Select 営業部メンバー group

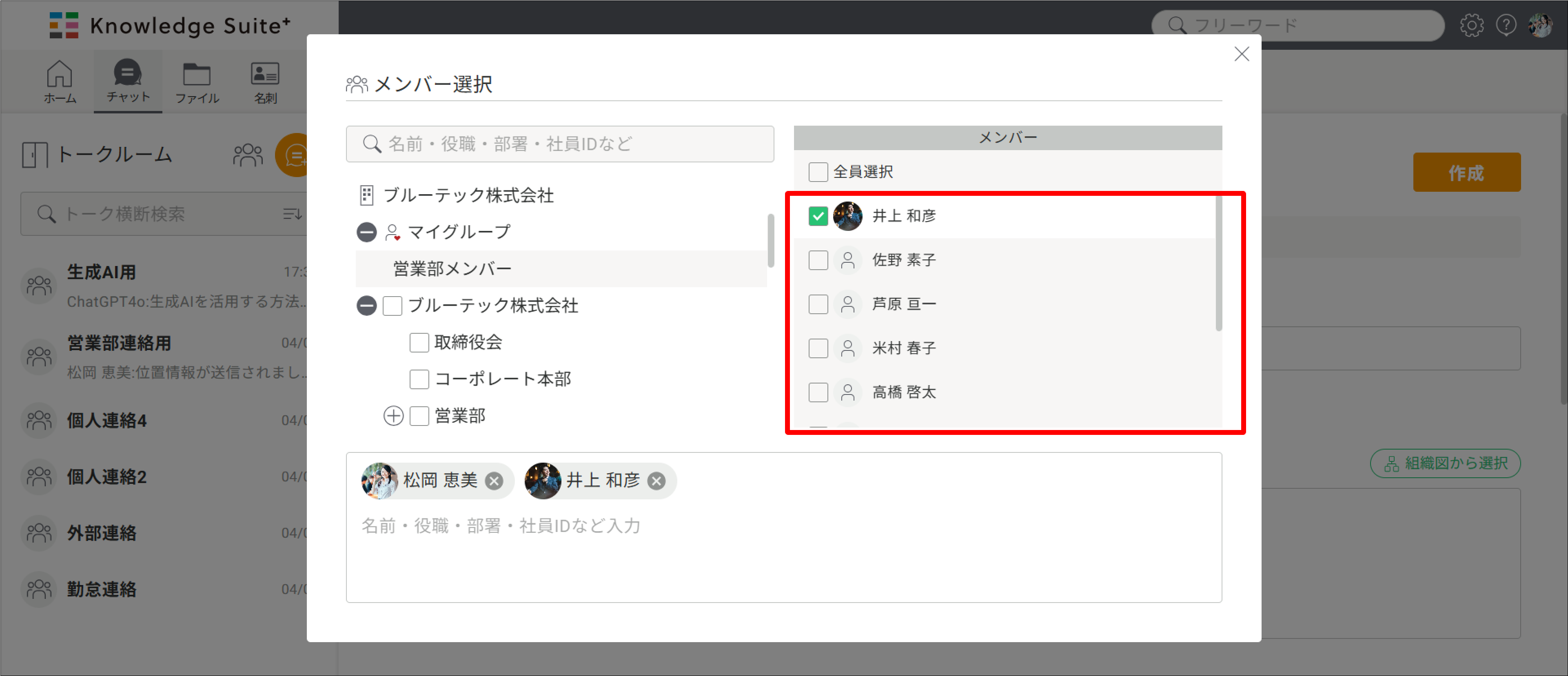click(x=561, y=268)
